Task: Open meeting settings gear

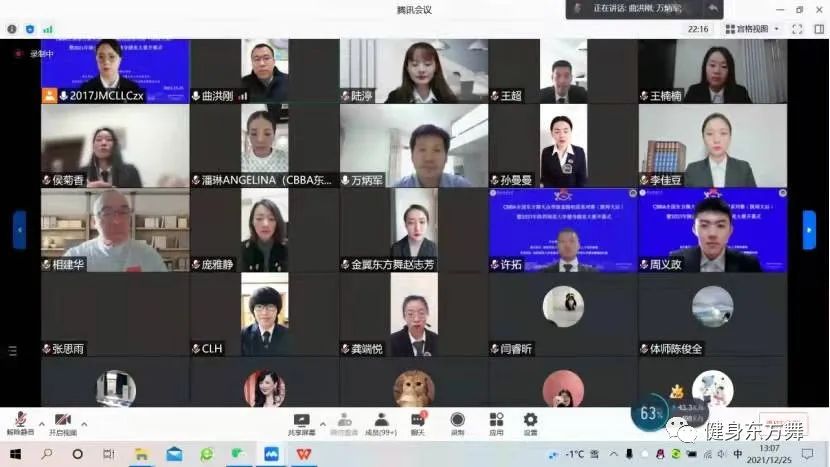Action: pos(530,424)
